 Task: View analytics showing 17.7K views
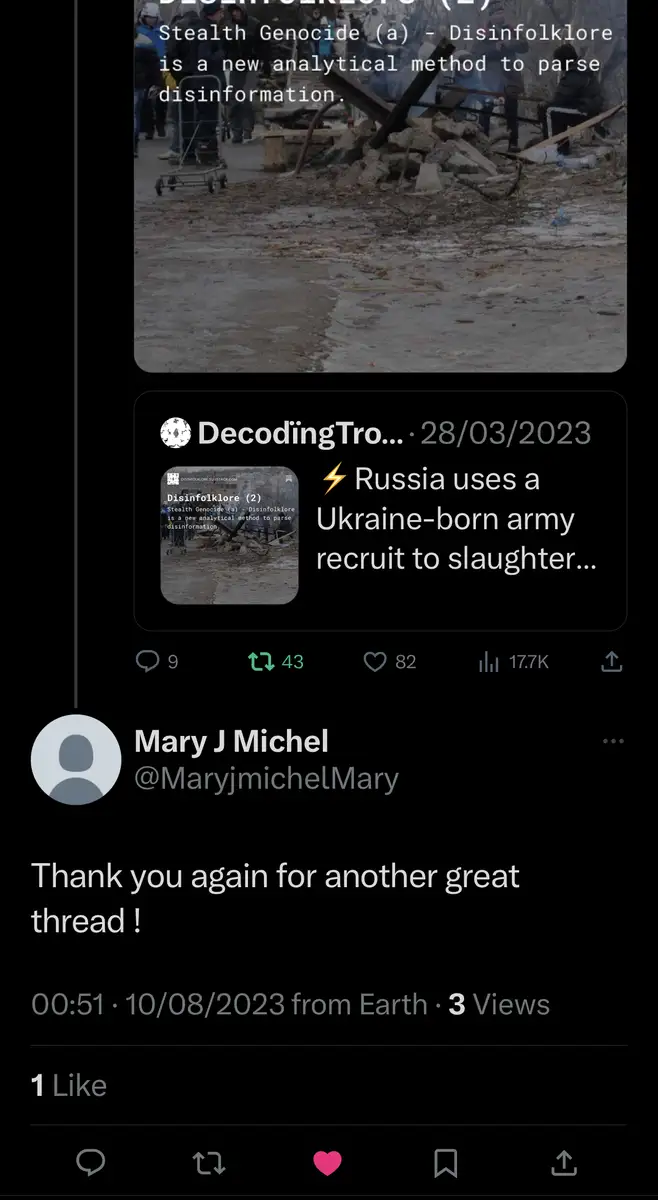489,661
